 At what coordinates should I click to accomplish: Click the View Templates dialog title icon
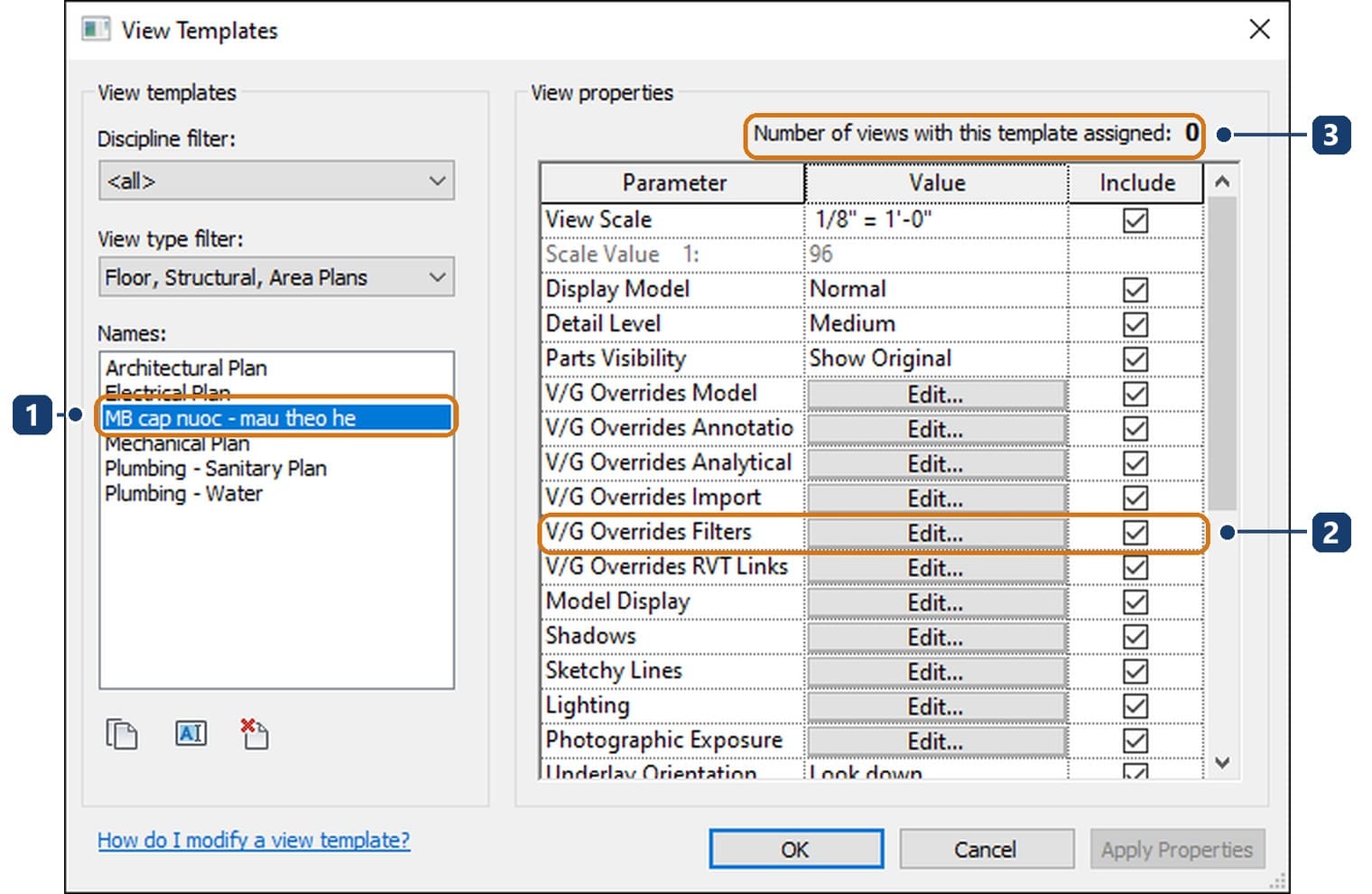[95, 30]
